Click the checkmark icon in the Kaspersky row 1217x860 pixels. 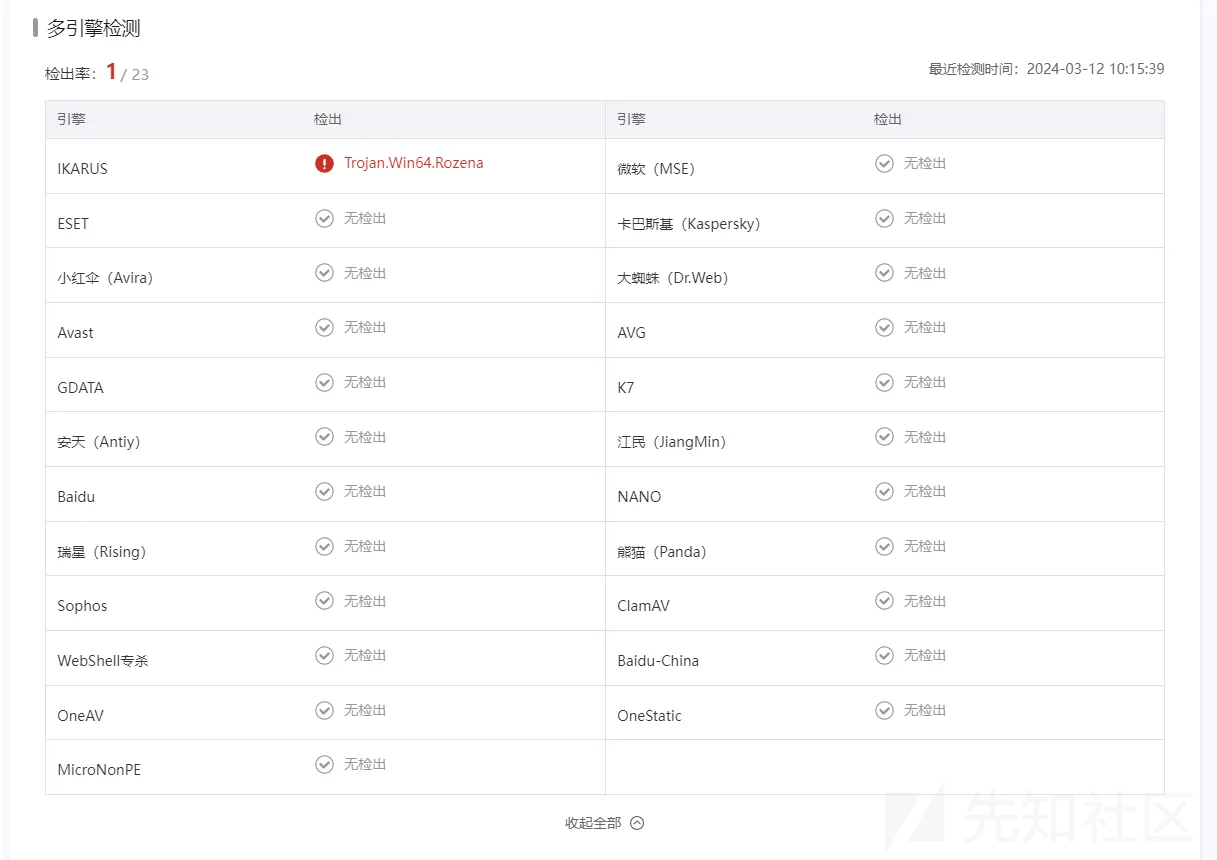click(x=884, y=218)
